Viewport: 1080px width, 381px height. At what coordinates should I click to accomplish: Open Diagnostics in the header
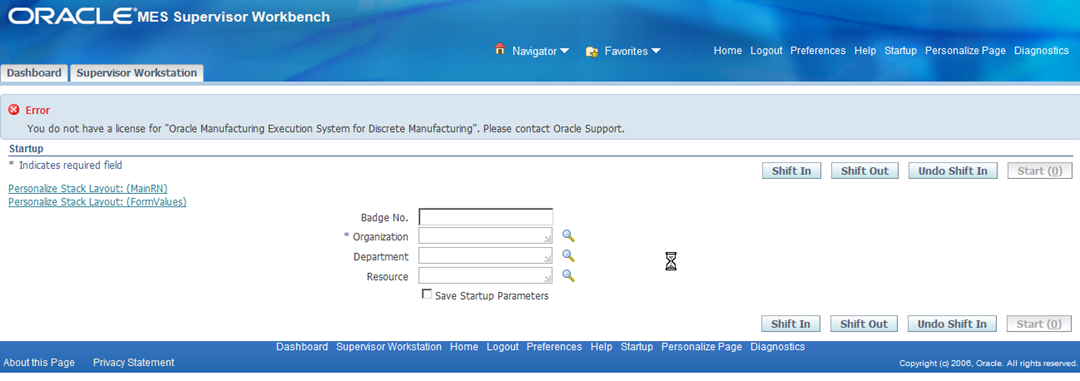[1041, 51]
